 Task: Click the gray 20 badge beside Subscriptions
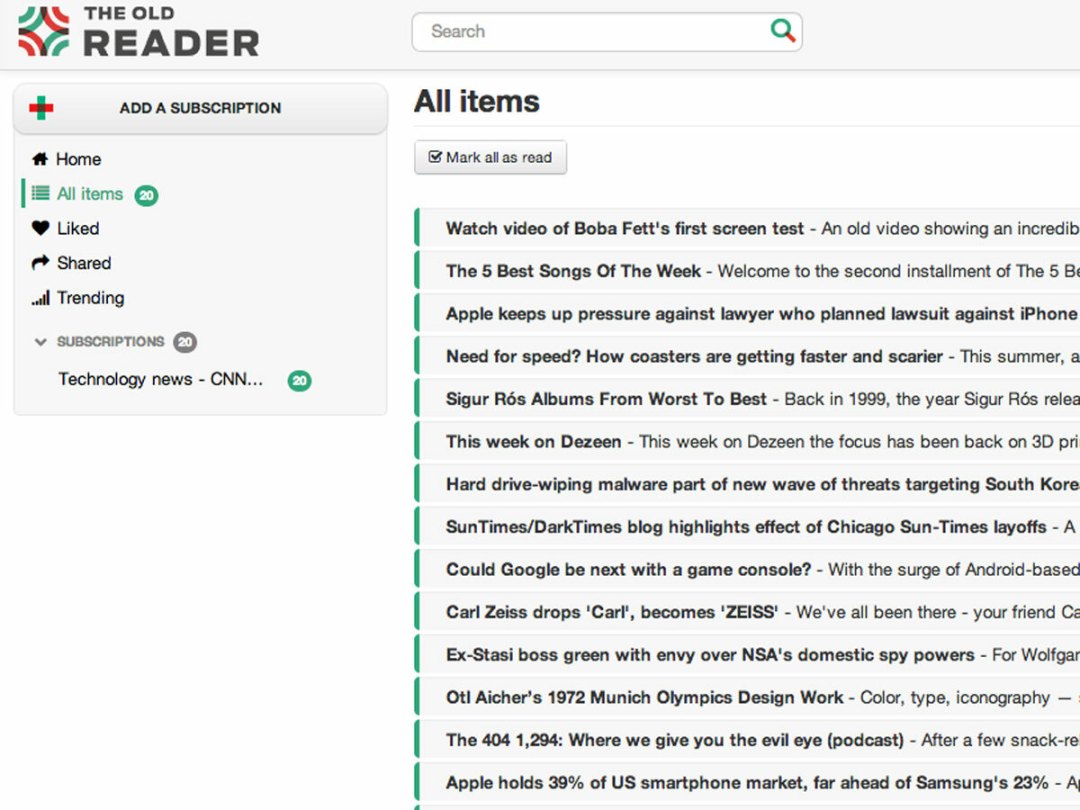185,342
